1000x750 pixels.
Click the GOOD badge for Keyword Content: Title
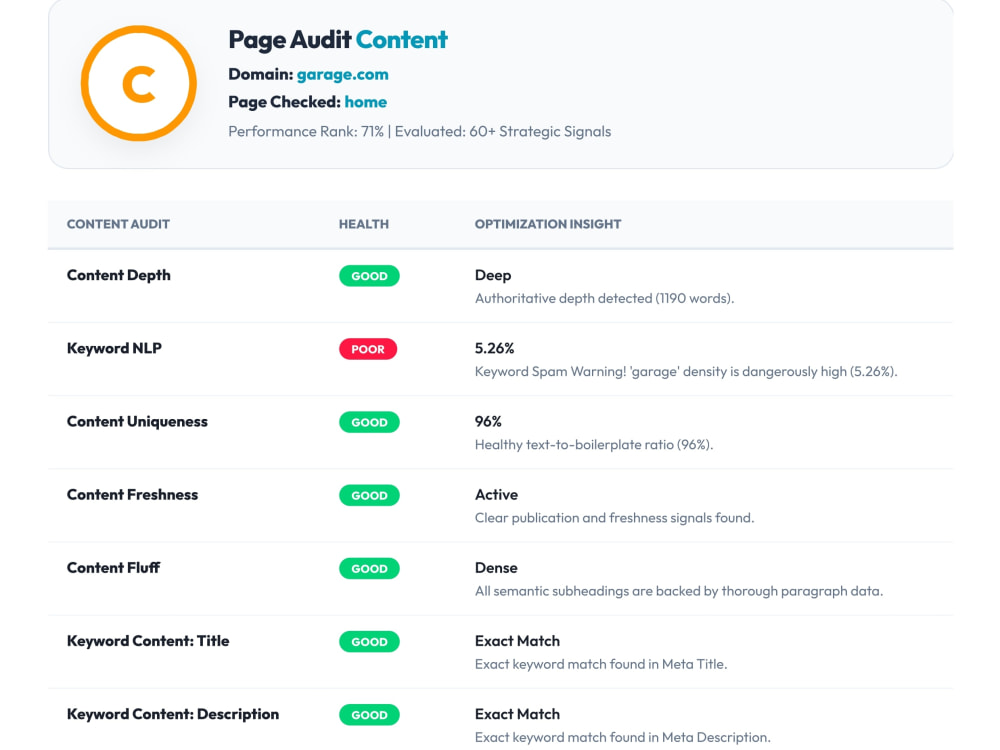click(x=369, y=642)
